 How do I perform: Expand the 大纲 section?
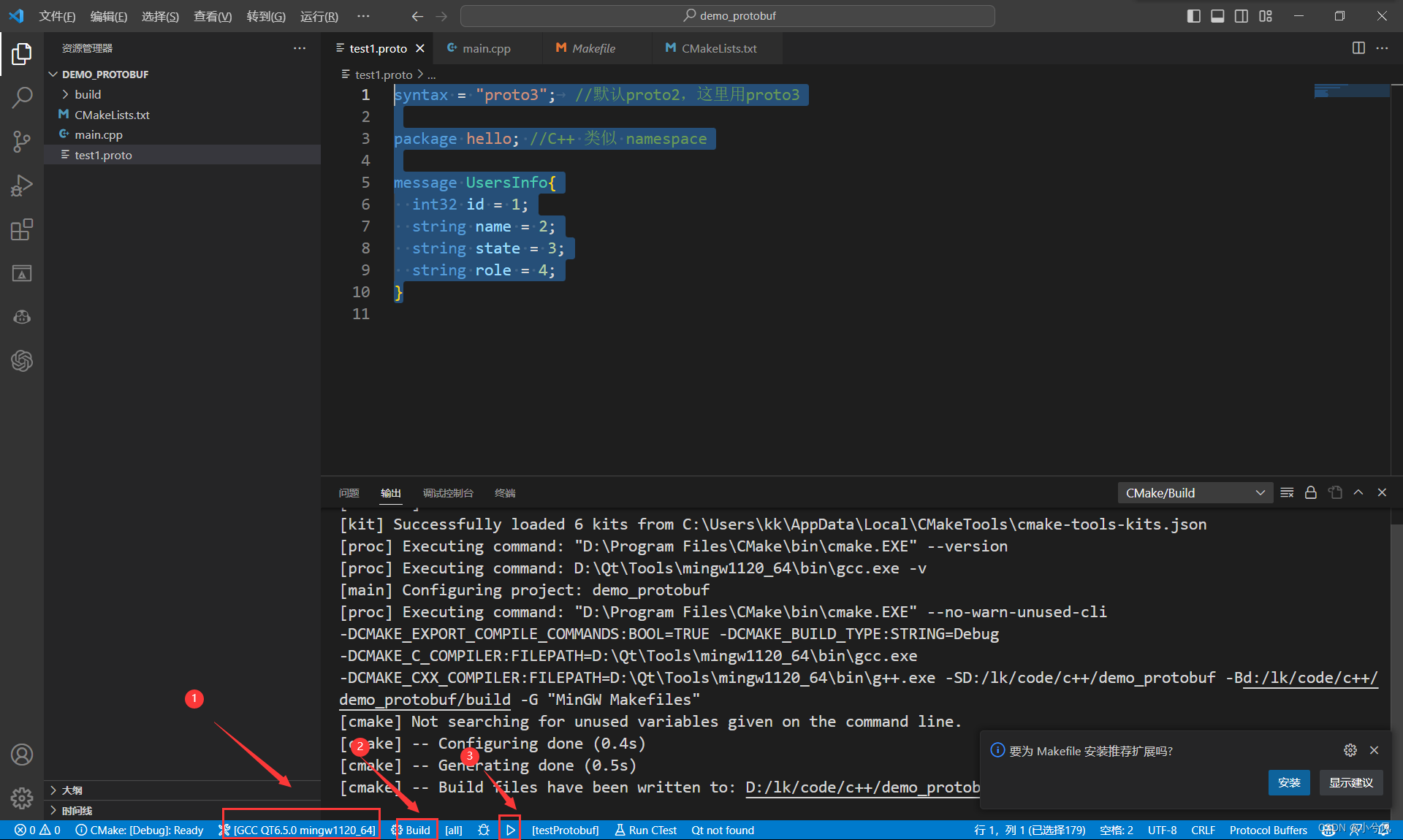pyautogui.click(x=183, y=790)
